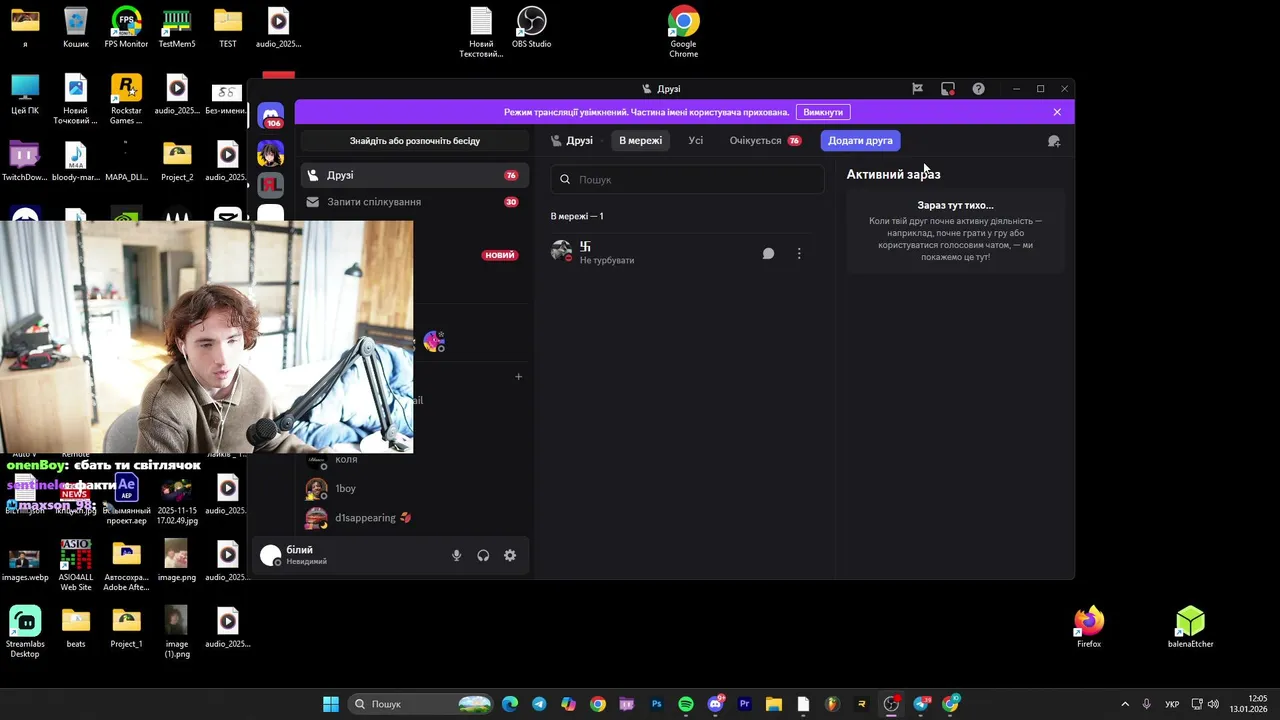Select the online friend with 'Не турбувати' status
1280x720 pixels.
coord(687,254)
